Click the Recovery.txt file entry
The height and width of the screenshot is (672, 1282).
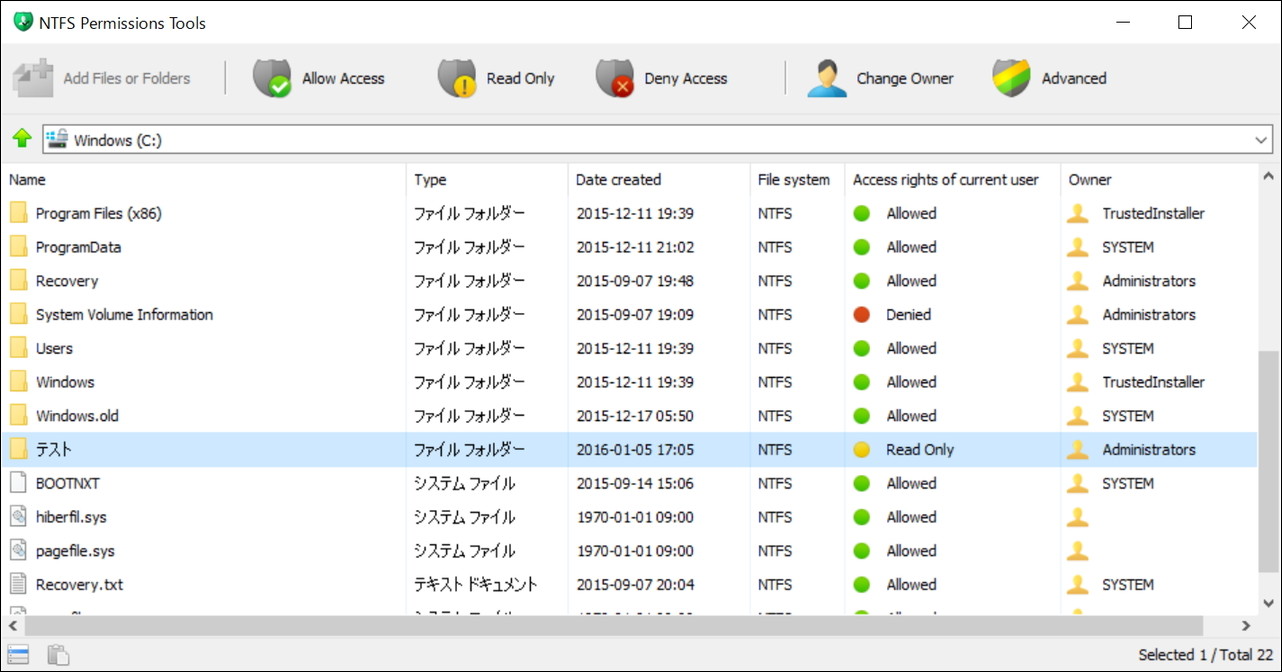tap(80, 584)
